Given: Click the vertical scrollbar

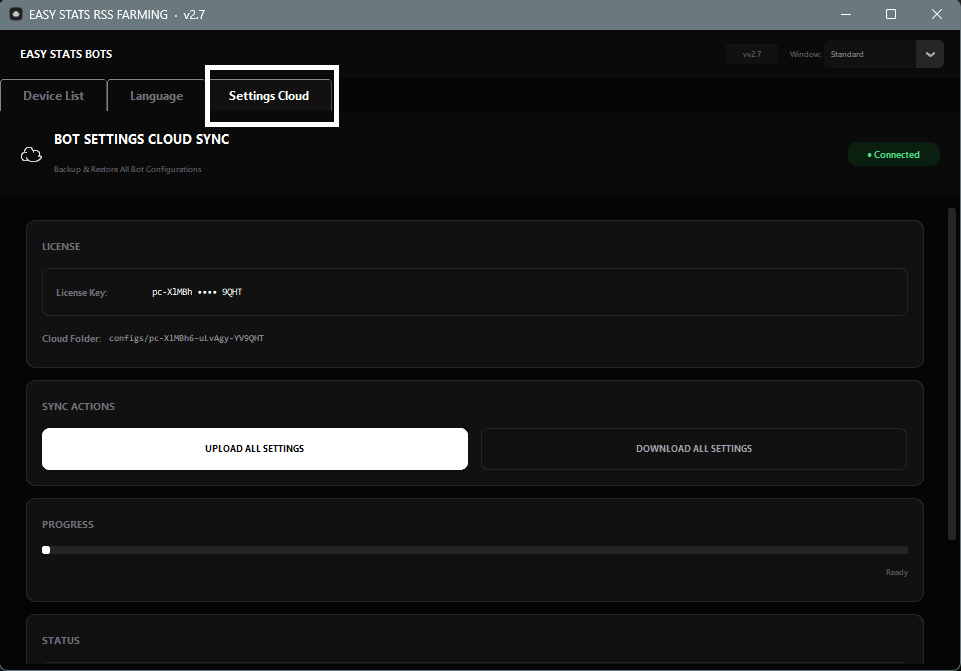Looking at the screenshot, I should pos(952,374).
